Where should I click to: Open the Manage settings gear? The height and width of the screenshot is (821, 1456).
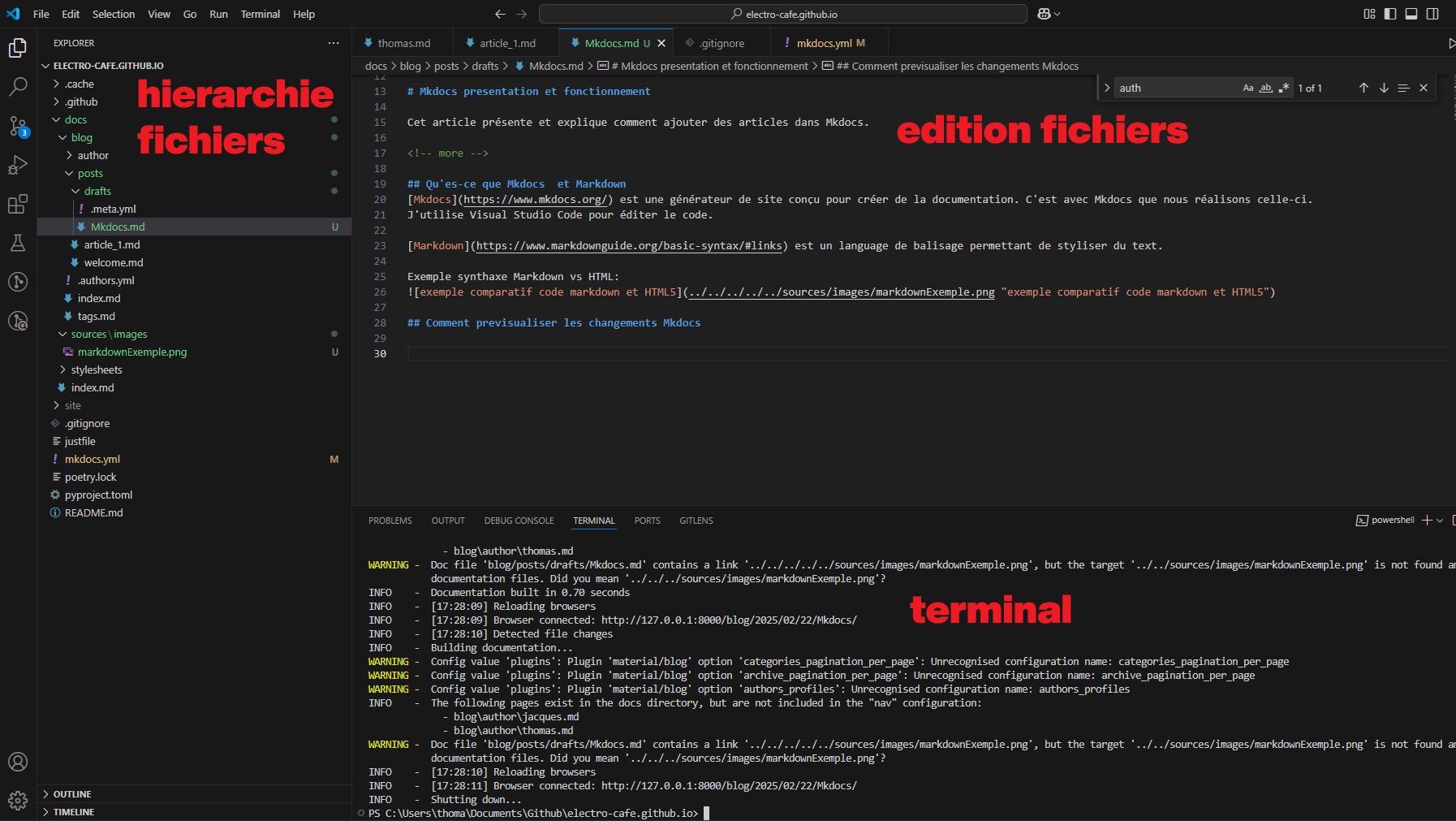tap(18, 801)
